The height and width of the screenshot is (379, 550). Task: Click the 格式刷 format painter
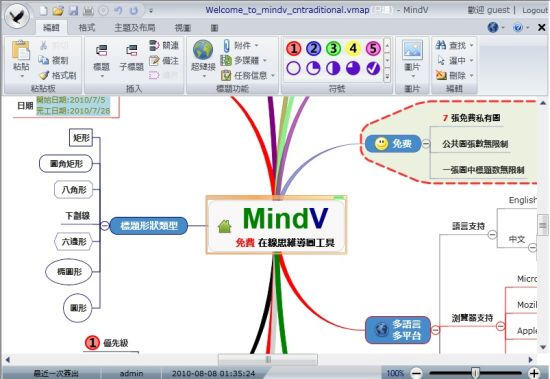click(57, 75)
